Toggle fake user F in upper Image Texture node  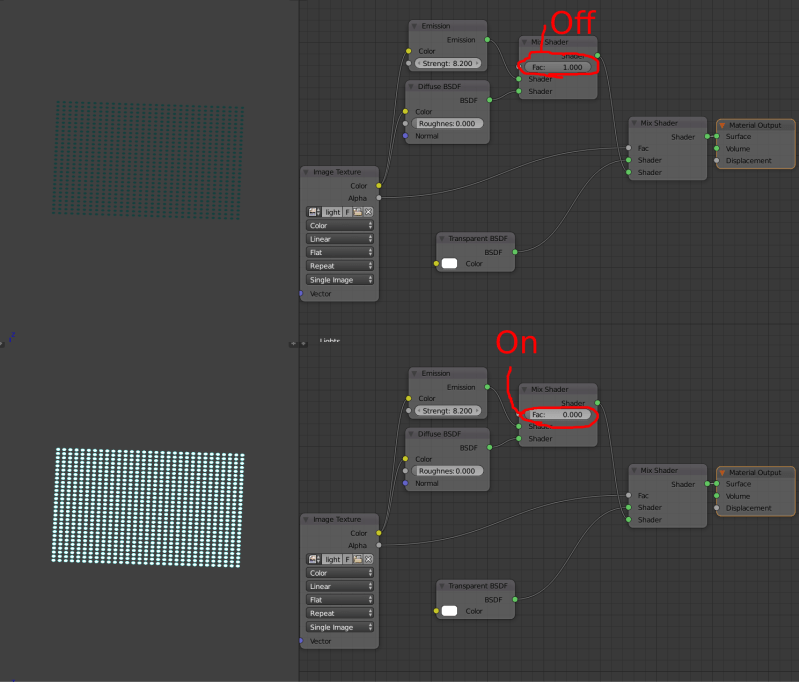(348, 212)
